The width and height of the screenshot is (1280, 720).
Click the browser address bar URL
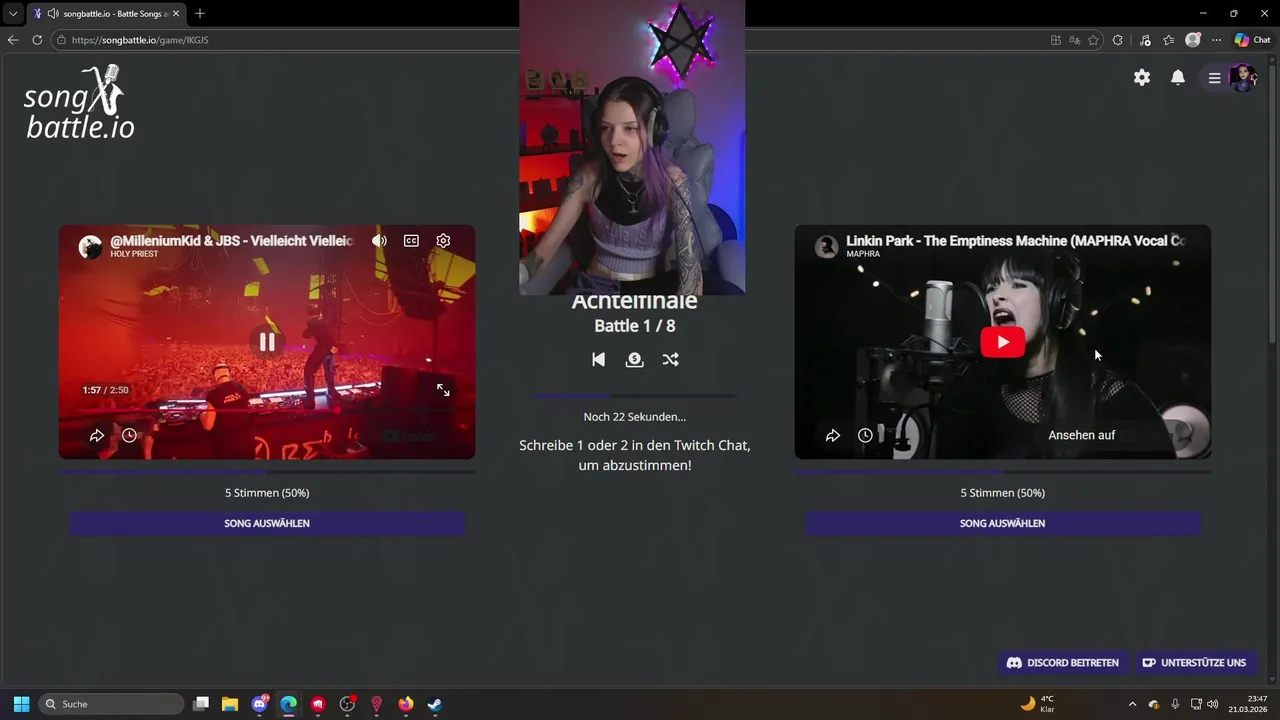[x=140, y=40]
